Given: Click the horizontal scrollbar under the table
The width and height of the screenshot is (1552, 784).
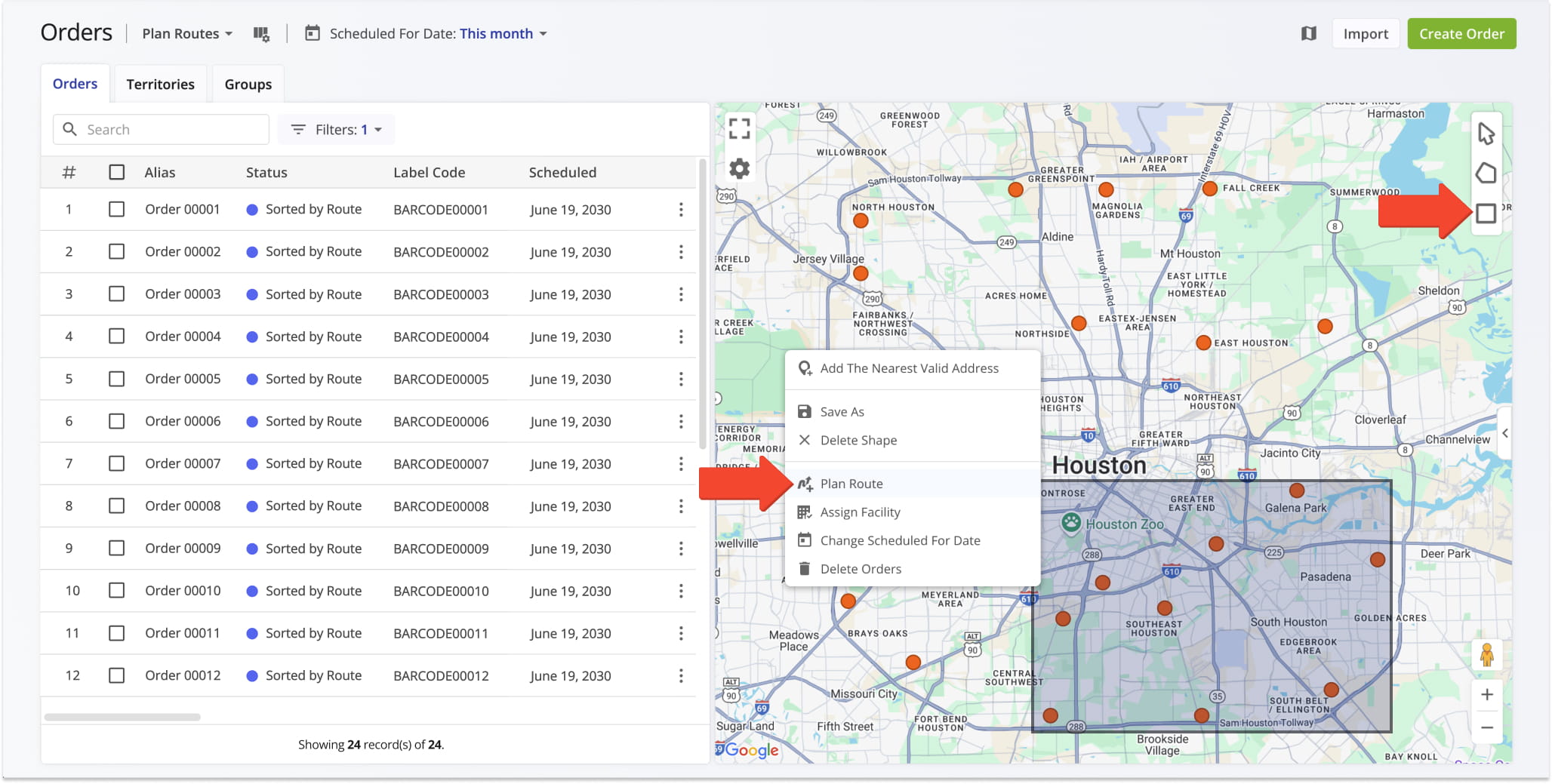Looking at the screenshot, I should (122, 717).
